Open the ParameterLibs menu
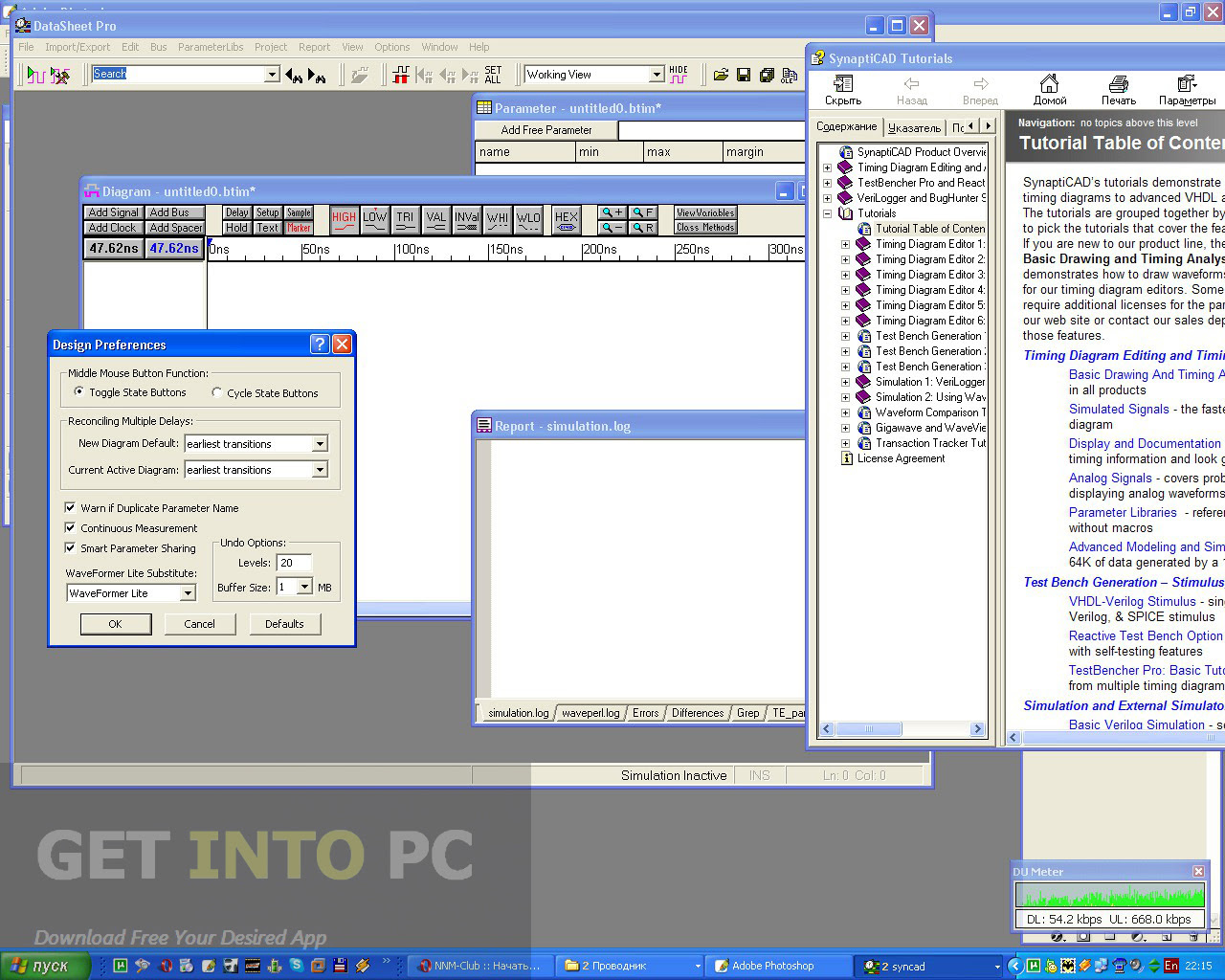Screen dimensions: 1225x980 point(211,47)
